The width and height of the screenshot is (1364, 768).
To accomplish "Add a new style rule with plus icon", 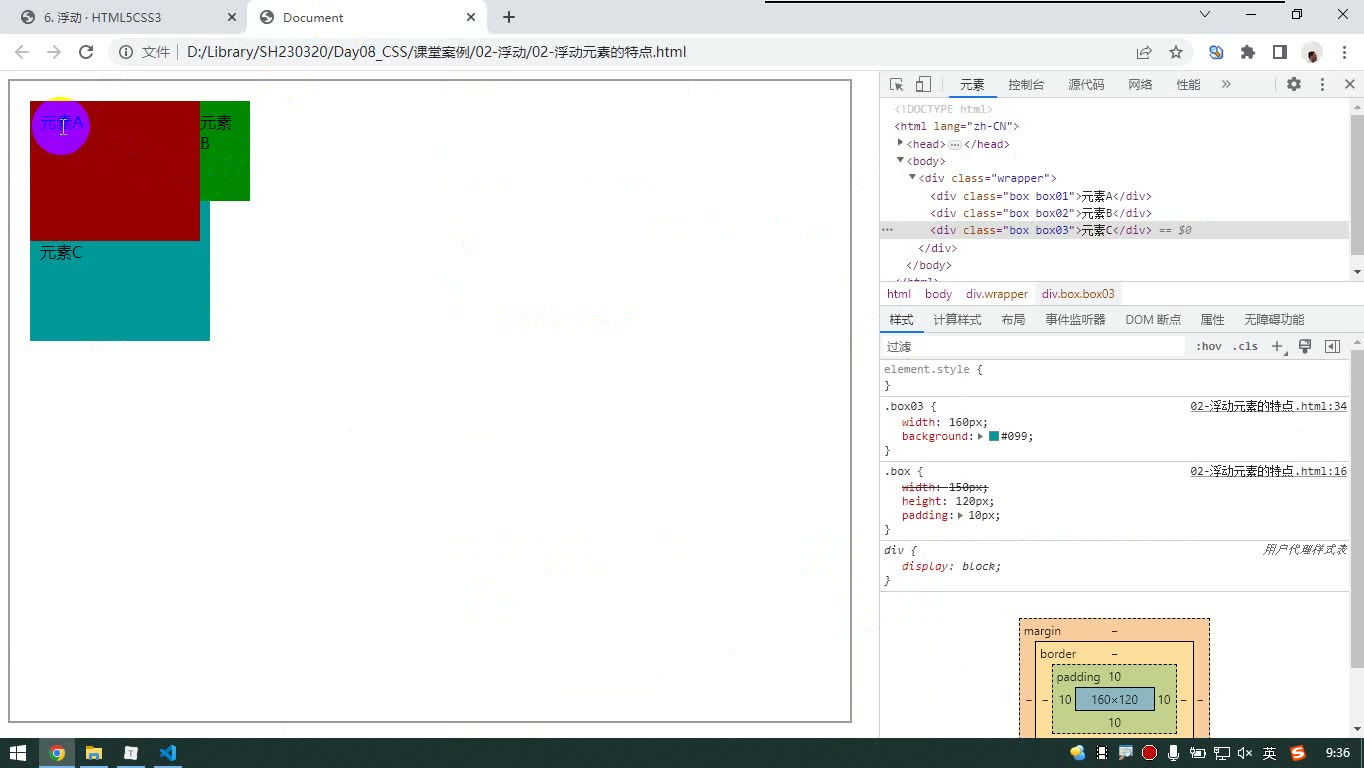I will pos(1277,346).
